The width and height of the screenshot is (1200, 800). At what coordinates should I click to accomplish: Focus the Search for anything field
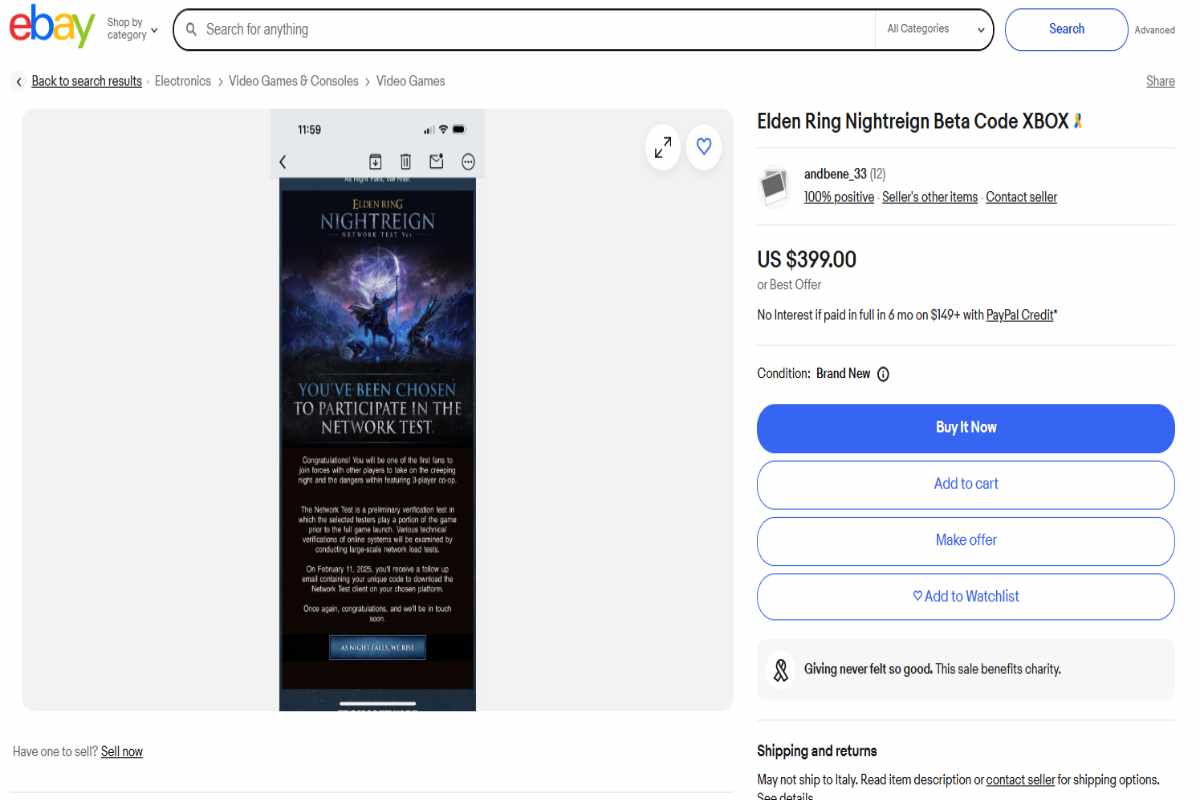click(536, 29)
